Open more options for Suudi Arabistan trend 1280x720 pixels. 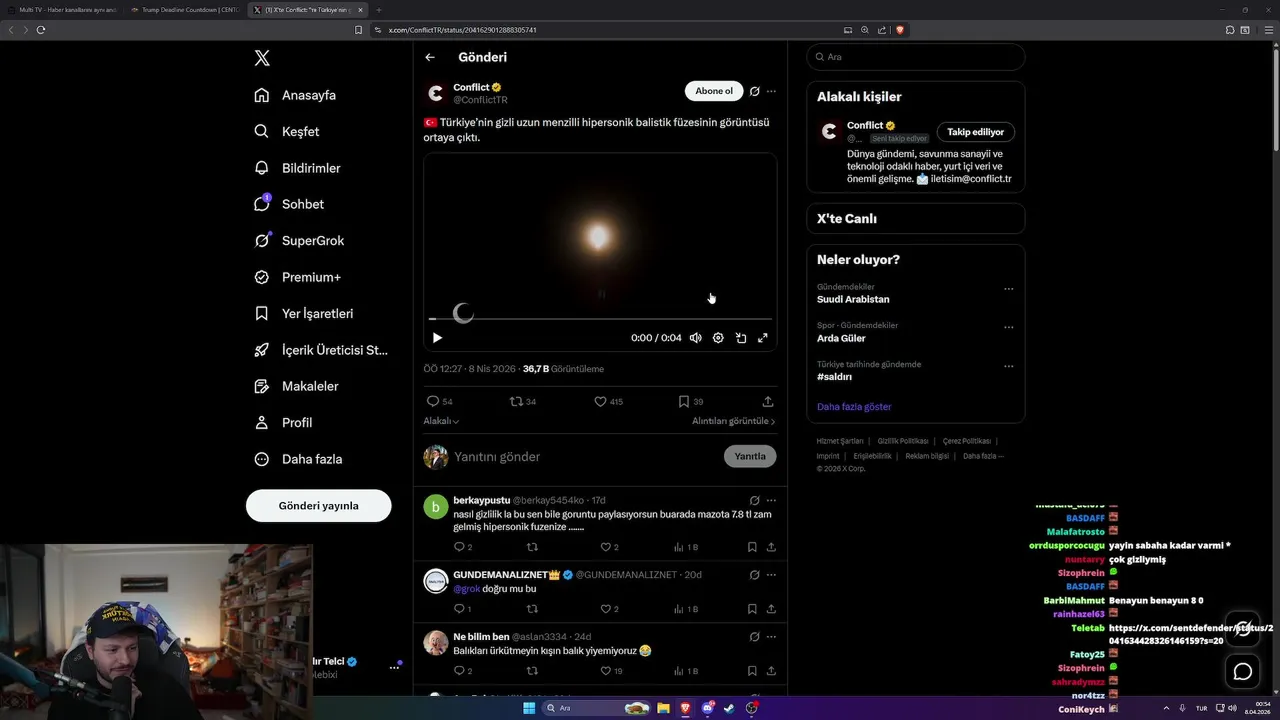(x=1008, y=289)
